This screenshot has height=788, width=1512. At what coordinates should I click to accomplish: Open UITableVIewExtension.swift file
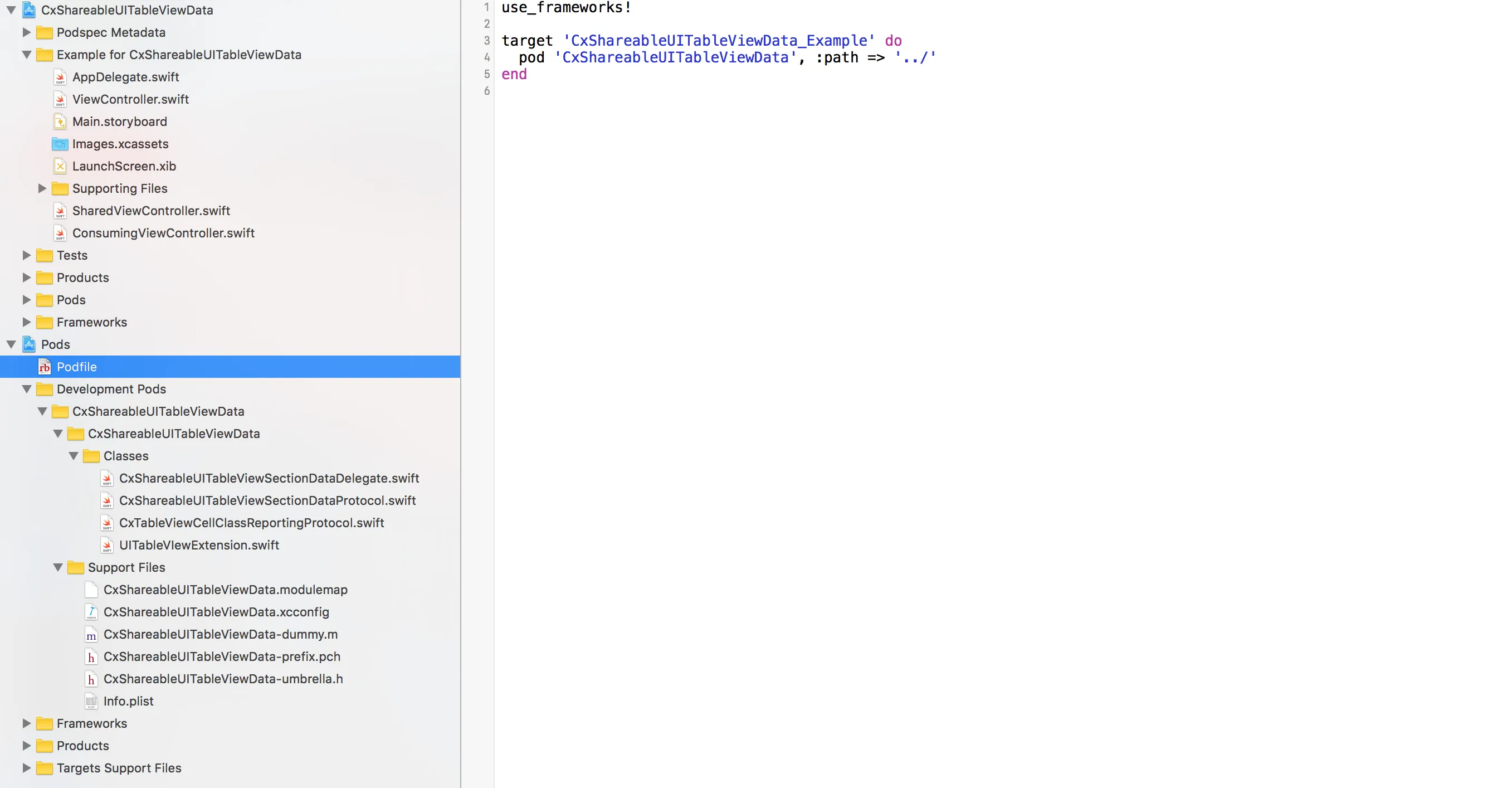tap(199, 546)
